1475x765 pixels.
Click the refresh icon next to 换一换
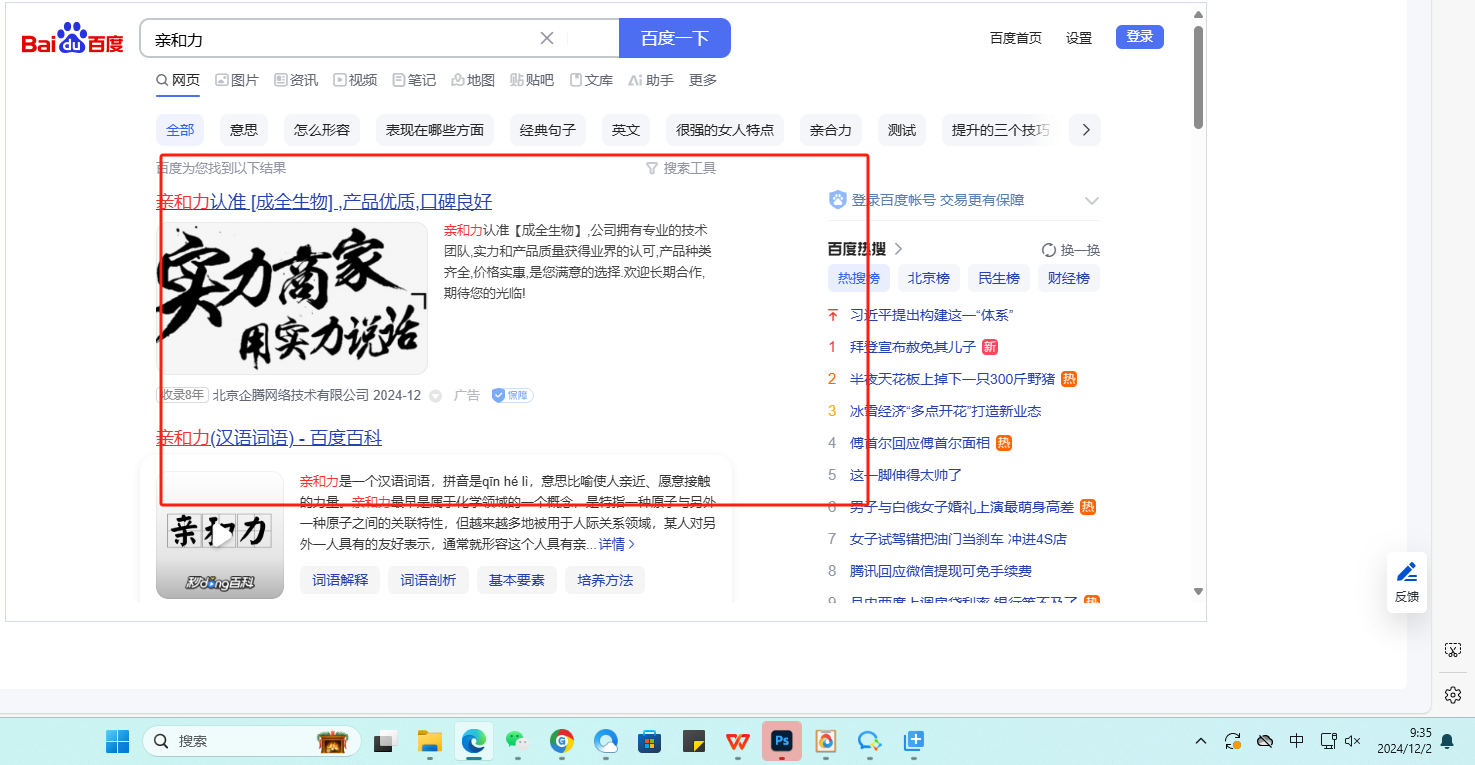pos(1048,250)
